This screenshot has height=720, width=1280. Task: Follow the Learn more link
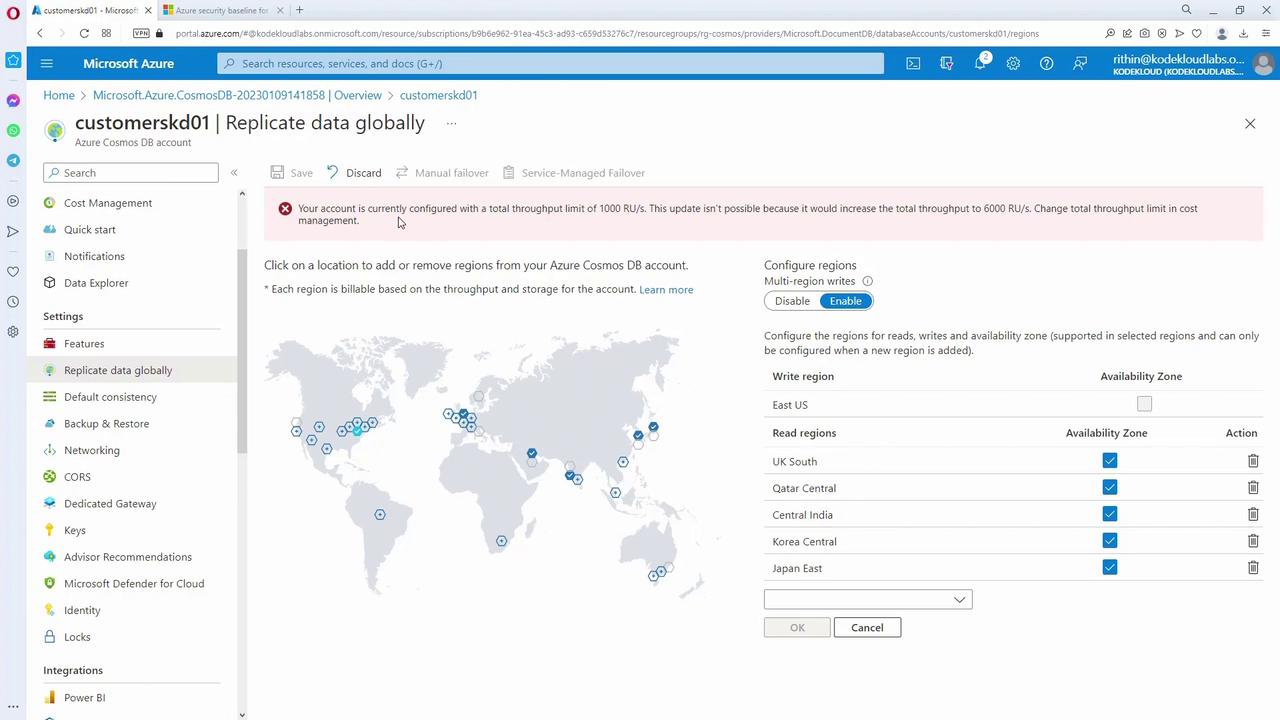click(666, 290)
